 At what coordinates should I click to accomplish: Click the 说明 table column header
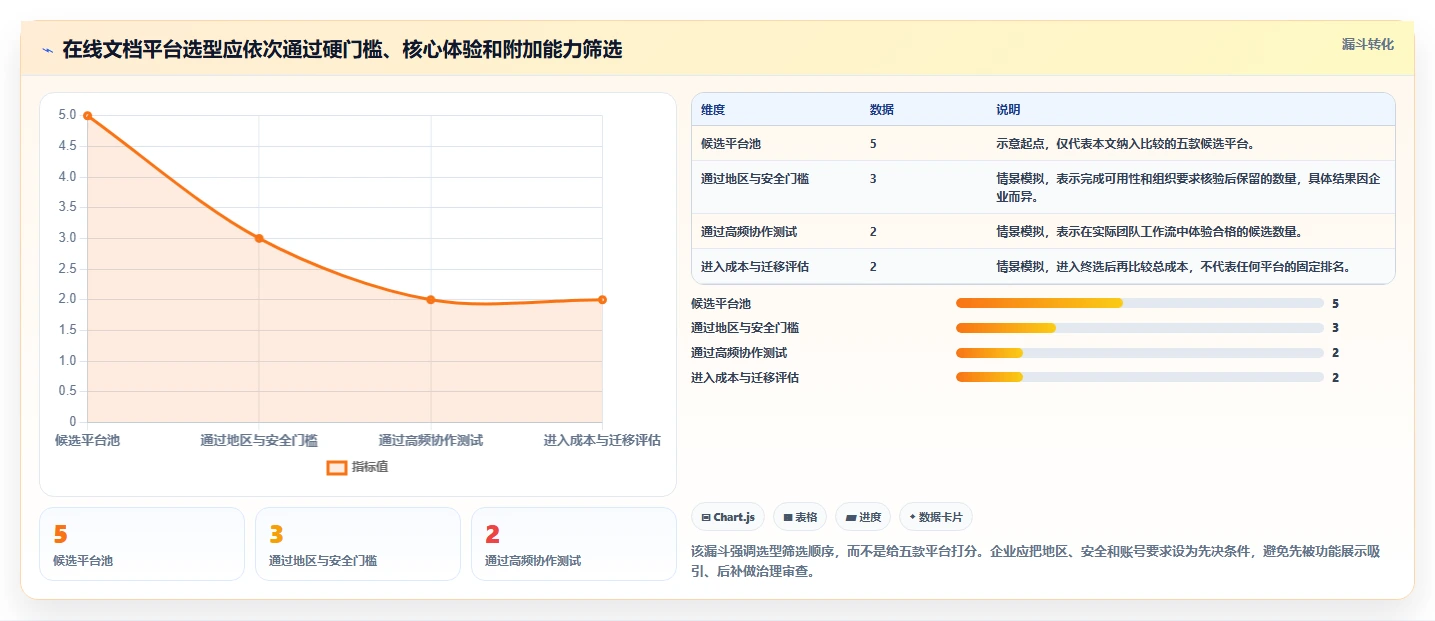[x=1008, y=109]
